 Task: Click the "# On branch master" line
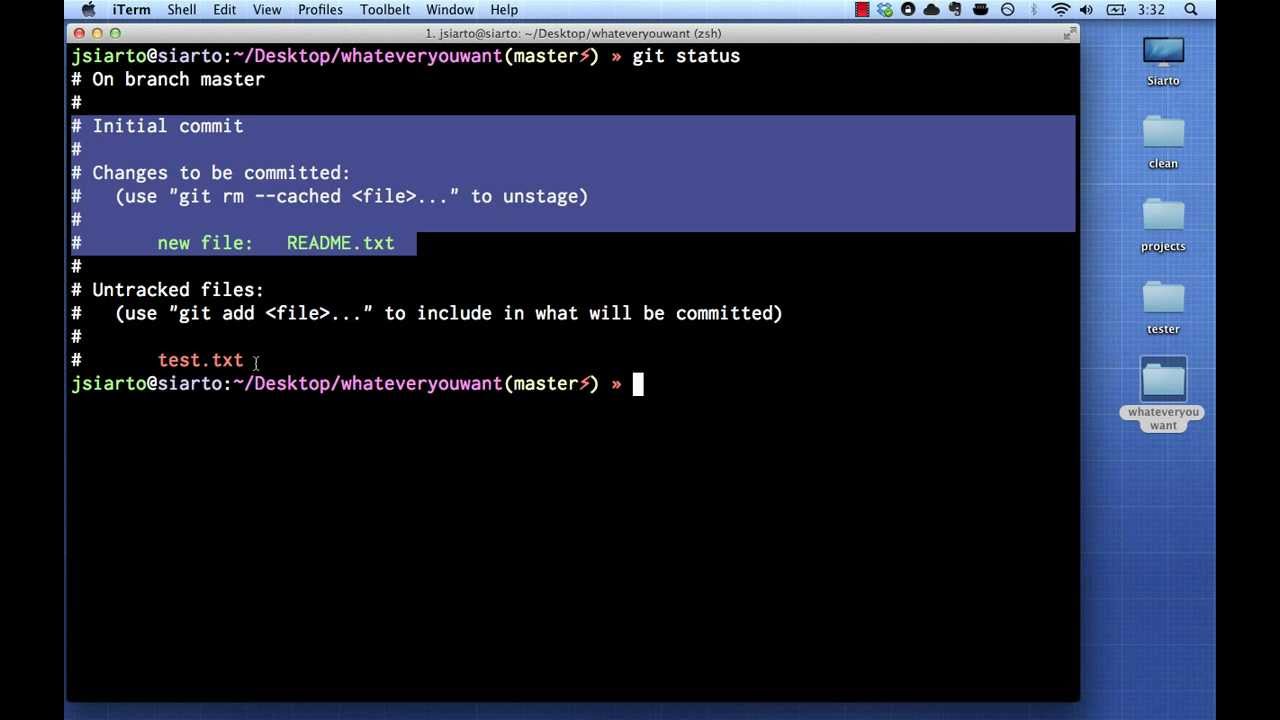pyautogui.click(x=168, y=79)
